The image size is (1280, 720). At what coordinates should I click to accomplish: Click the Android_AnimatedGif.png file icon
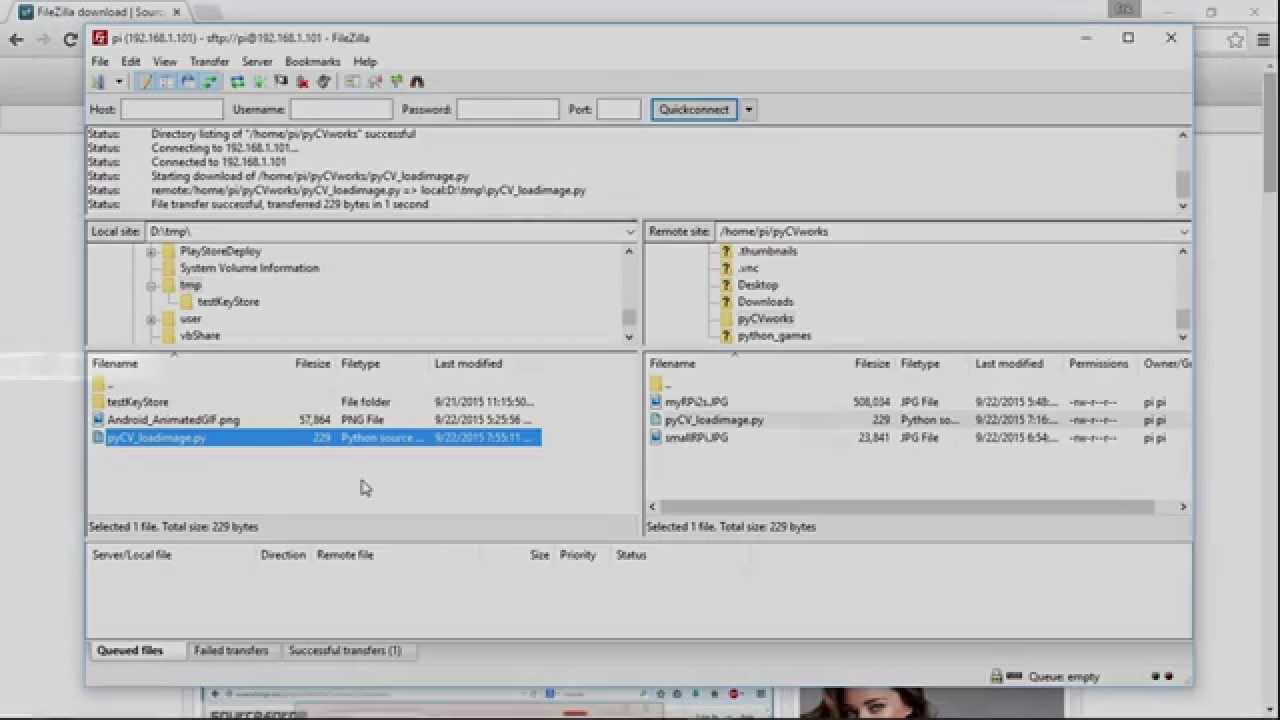point(98,420)
